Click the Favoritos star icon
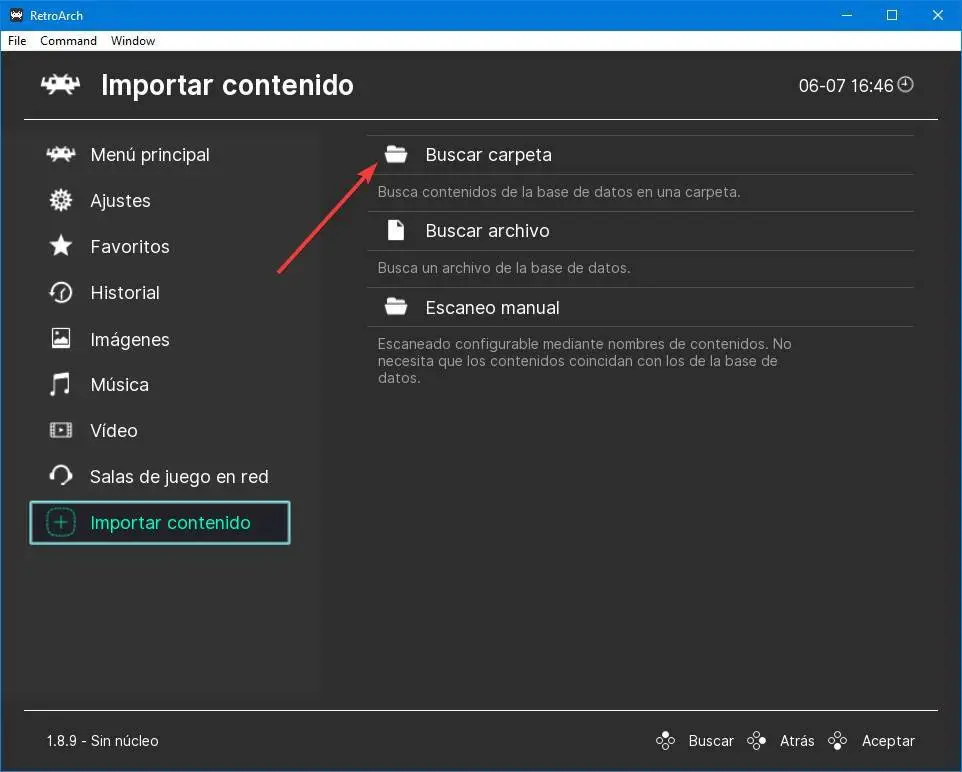962x772 pixels. tap(61, 246)
